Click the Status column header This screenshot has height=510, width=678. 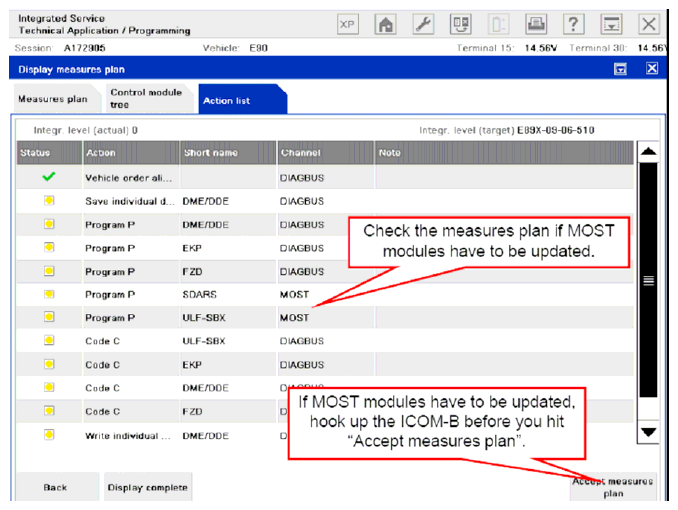[49, 153]
